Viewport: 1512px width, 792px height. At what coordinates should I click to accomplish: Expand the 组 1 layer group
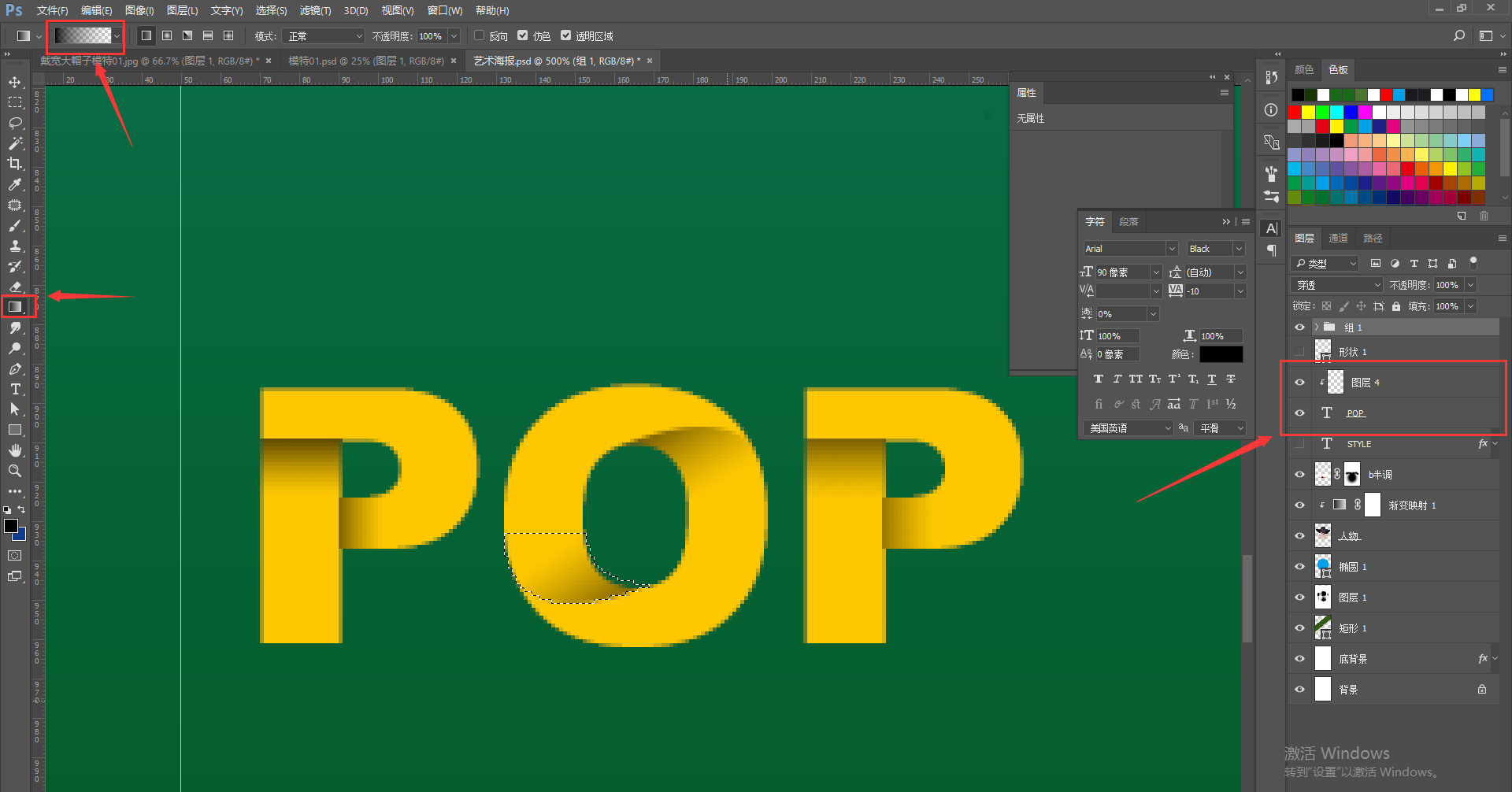tap(1316, 328)
